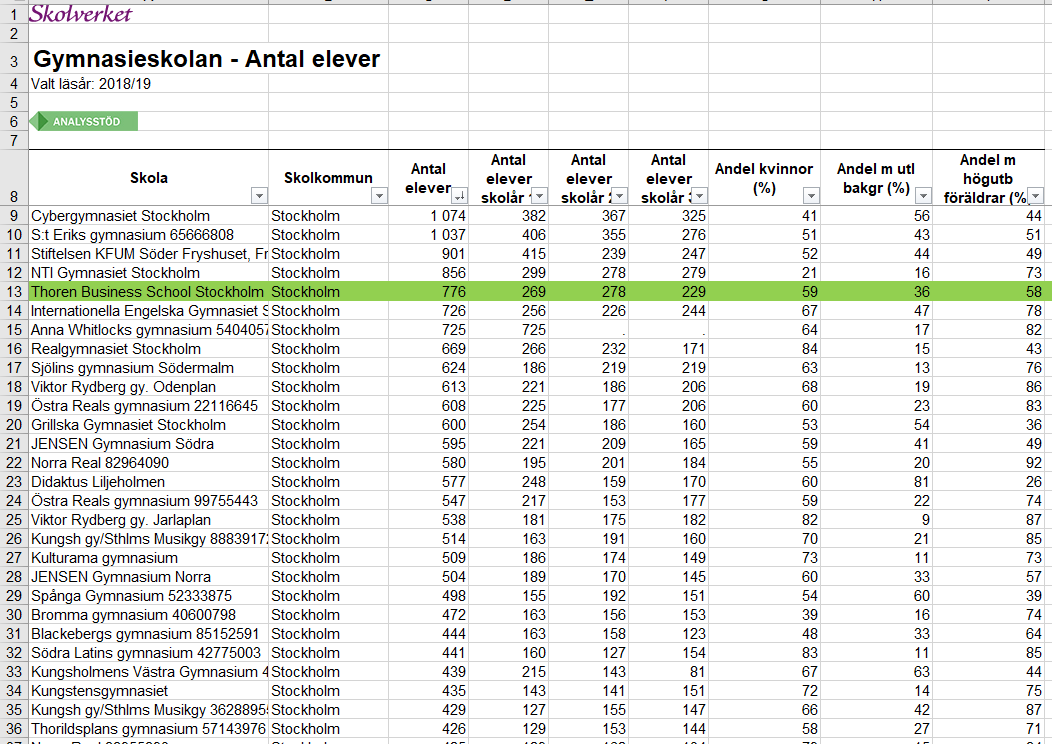Open the Andel kvinnor (%) filter dropdown
Viewport: 1052px width, 744px height.
(x=811, y=195)
